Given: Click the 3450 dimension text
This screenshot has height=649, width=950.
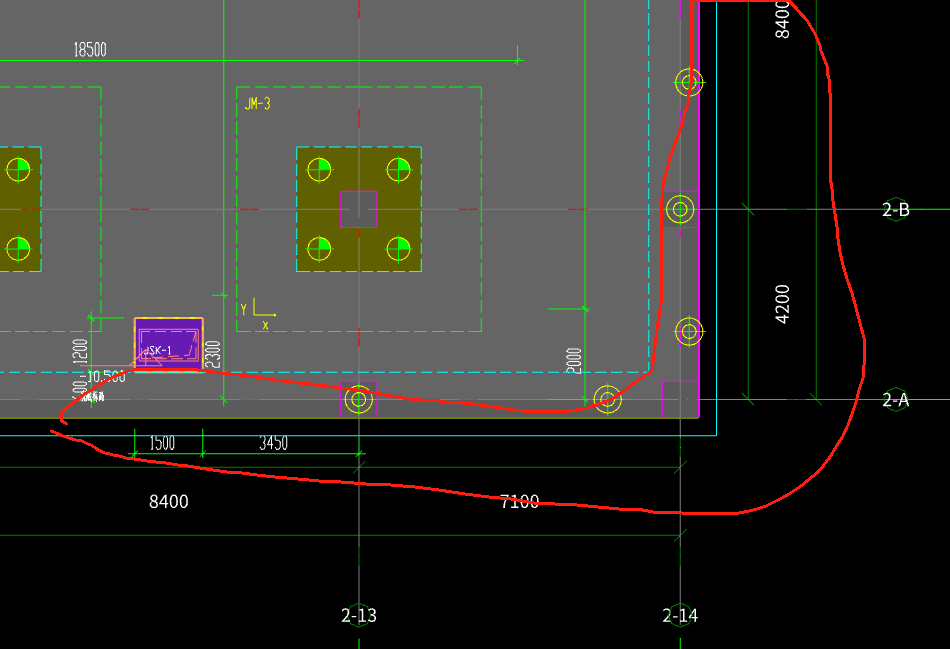Looking at the screenshot, I should pyautogui.click(x=273, y=443).
